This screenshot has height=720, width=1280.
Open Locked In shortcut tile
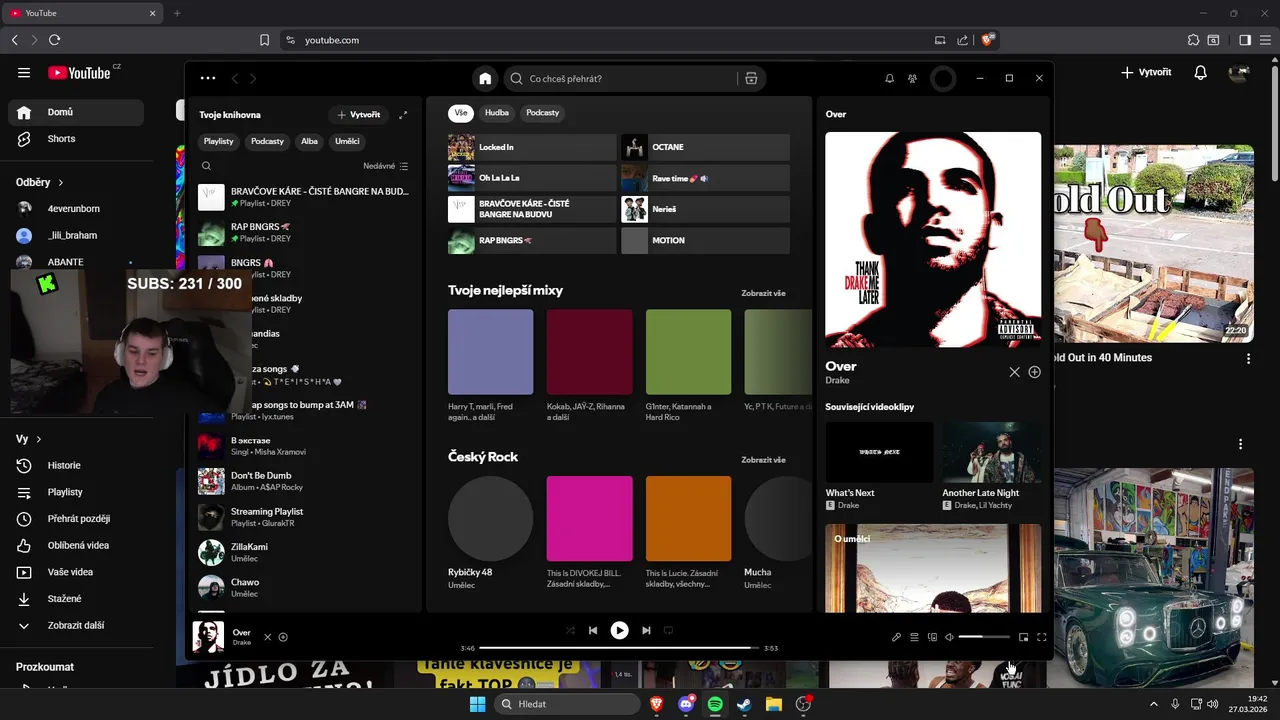532,147
